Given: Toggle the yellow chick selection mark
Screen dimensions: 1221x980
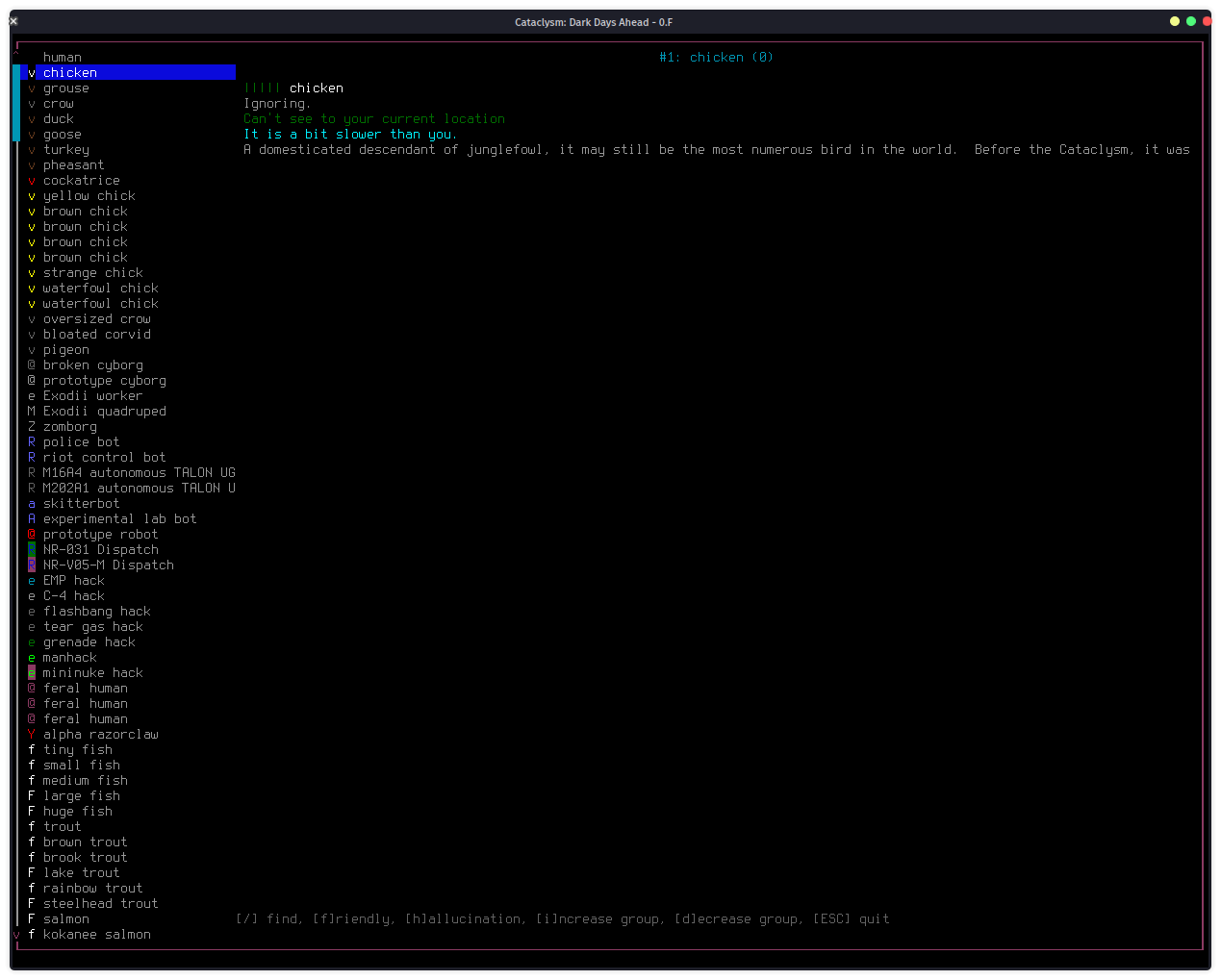Looking at the screenshot, I should (x=31, y=195).
